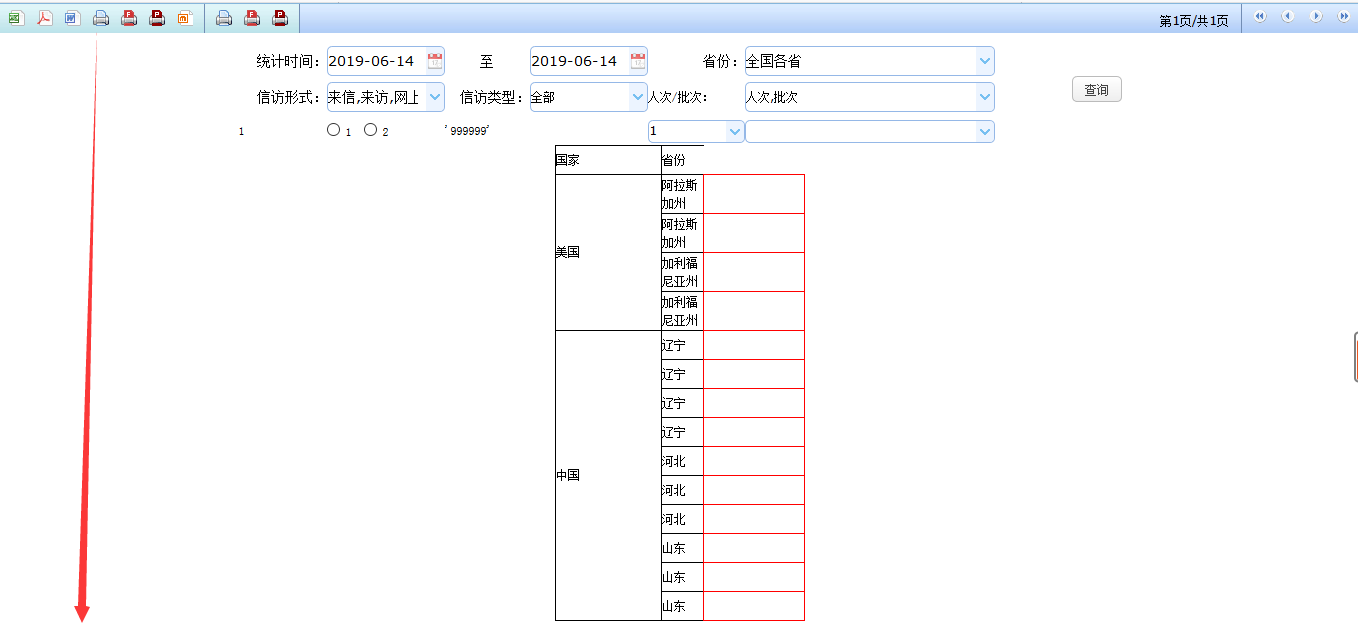The image size is (1358, 629).
Task: Jump to the last page
Action: pos(1344,16)
